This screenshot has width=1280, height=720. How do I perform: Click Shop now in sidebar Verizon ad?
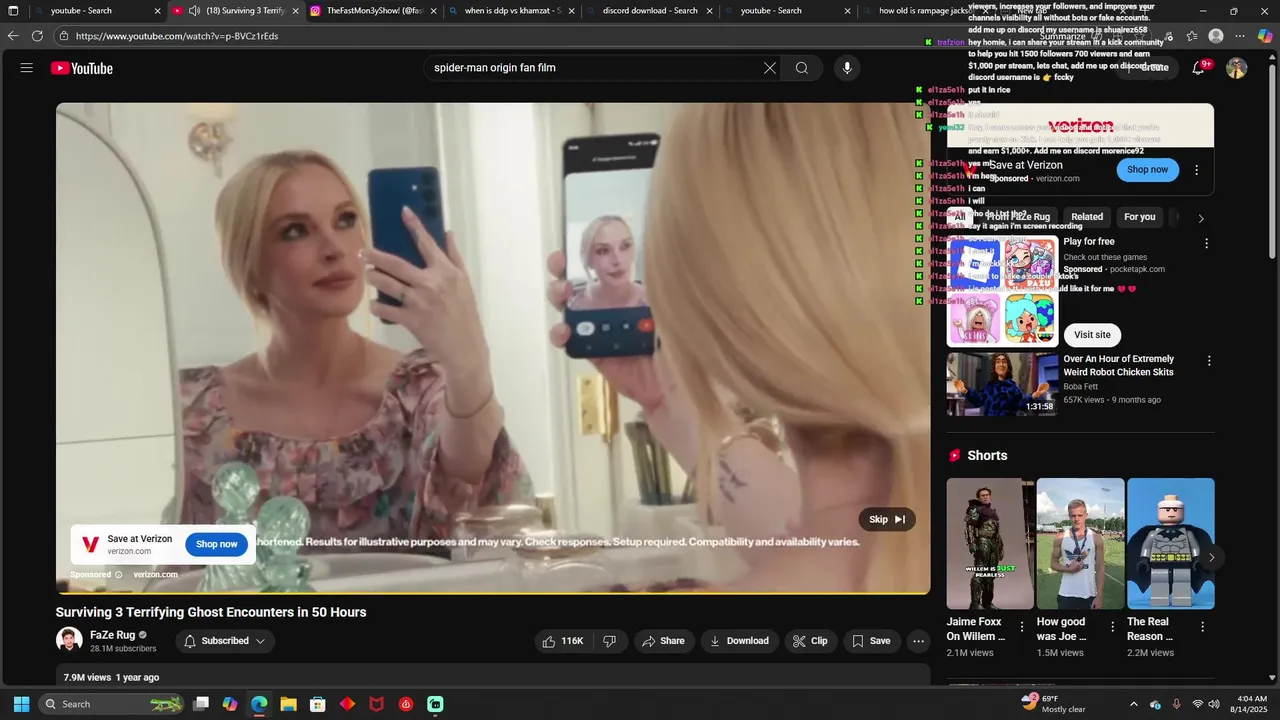click(x=1147, y=170)
